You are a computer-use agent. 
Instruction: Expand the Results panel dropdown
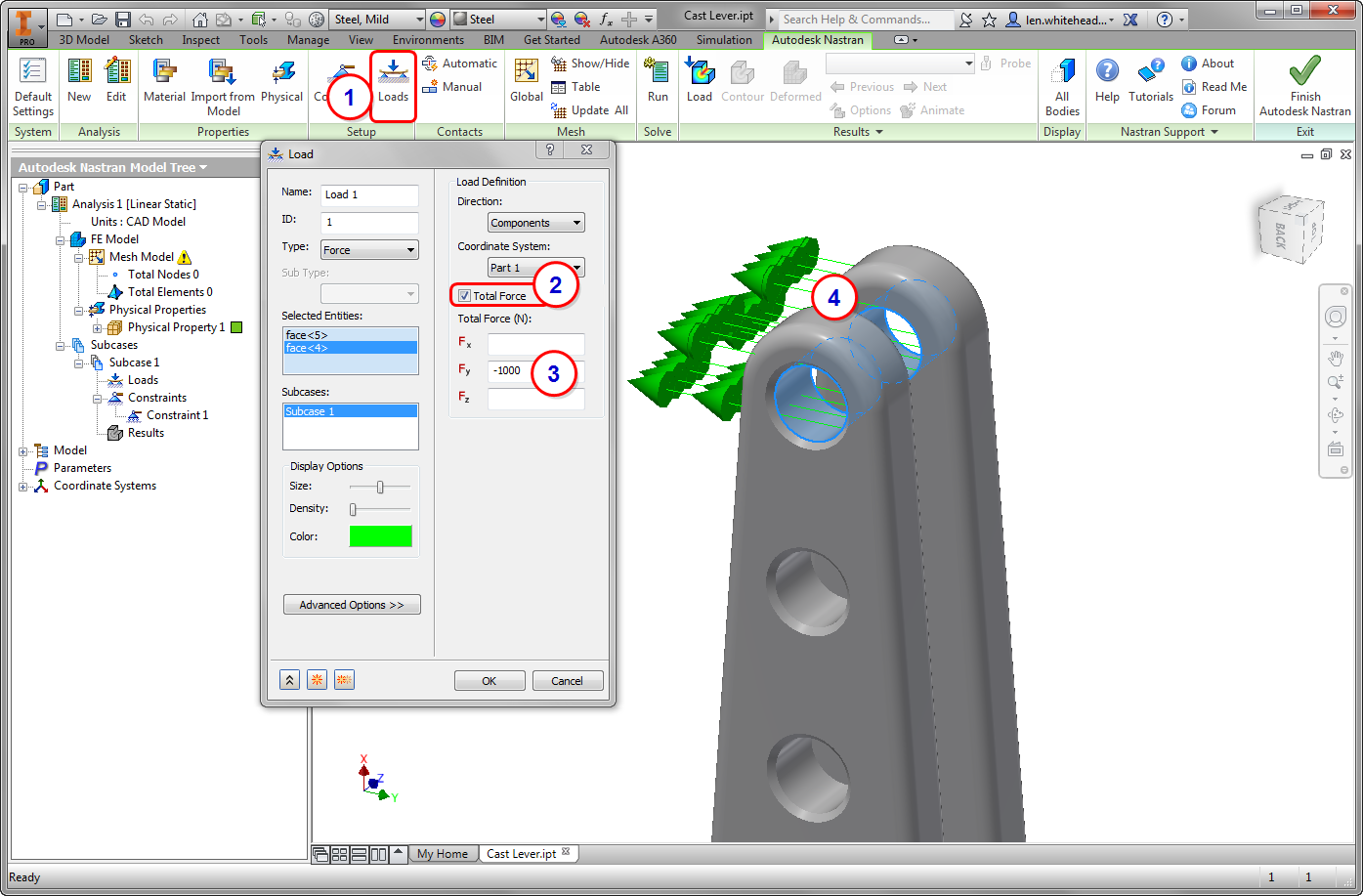(858, 132)
